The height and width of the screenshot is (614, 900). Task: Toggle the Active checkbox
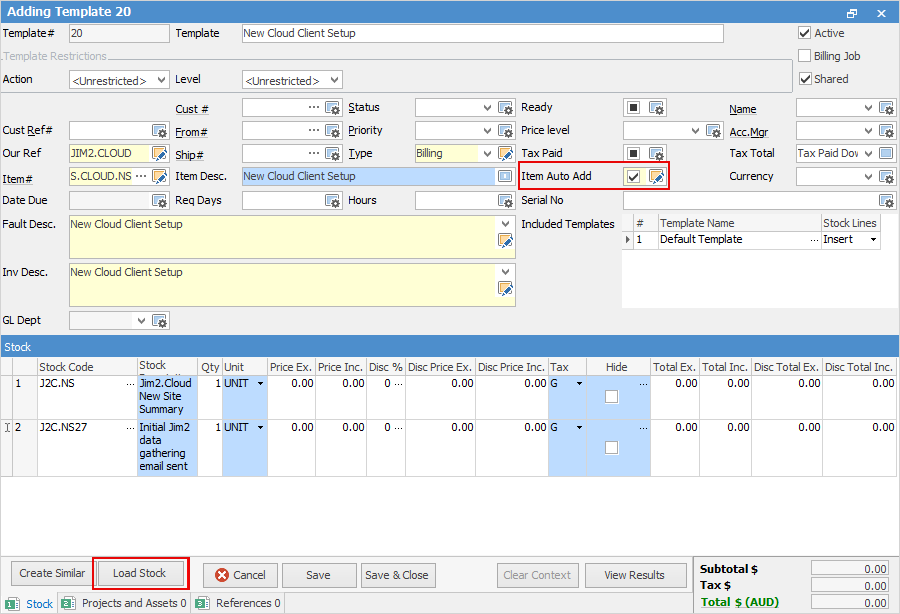point(805,33)
